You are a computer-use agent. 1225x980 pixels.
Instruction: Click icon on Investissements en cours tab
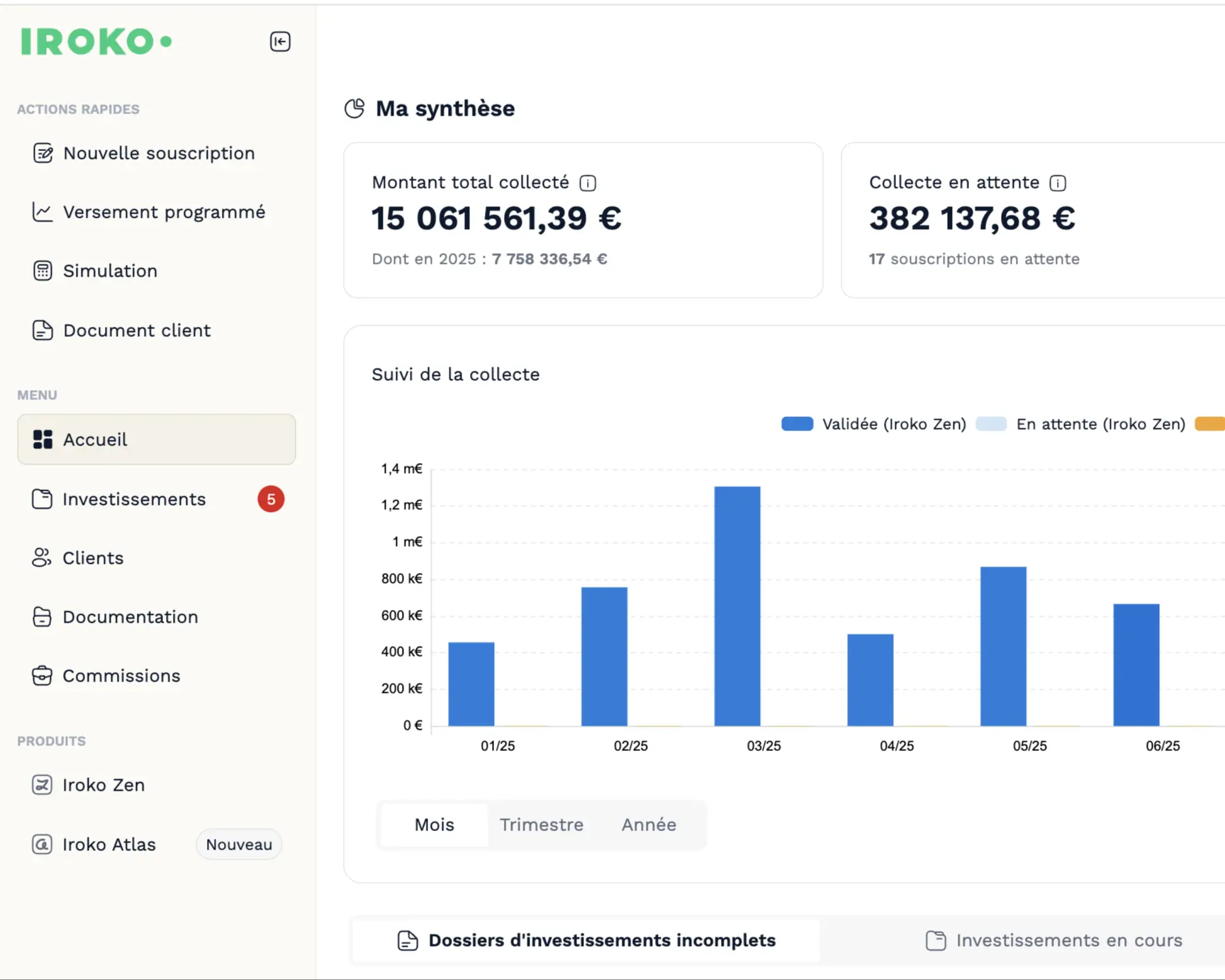936,941
